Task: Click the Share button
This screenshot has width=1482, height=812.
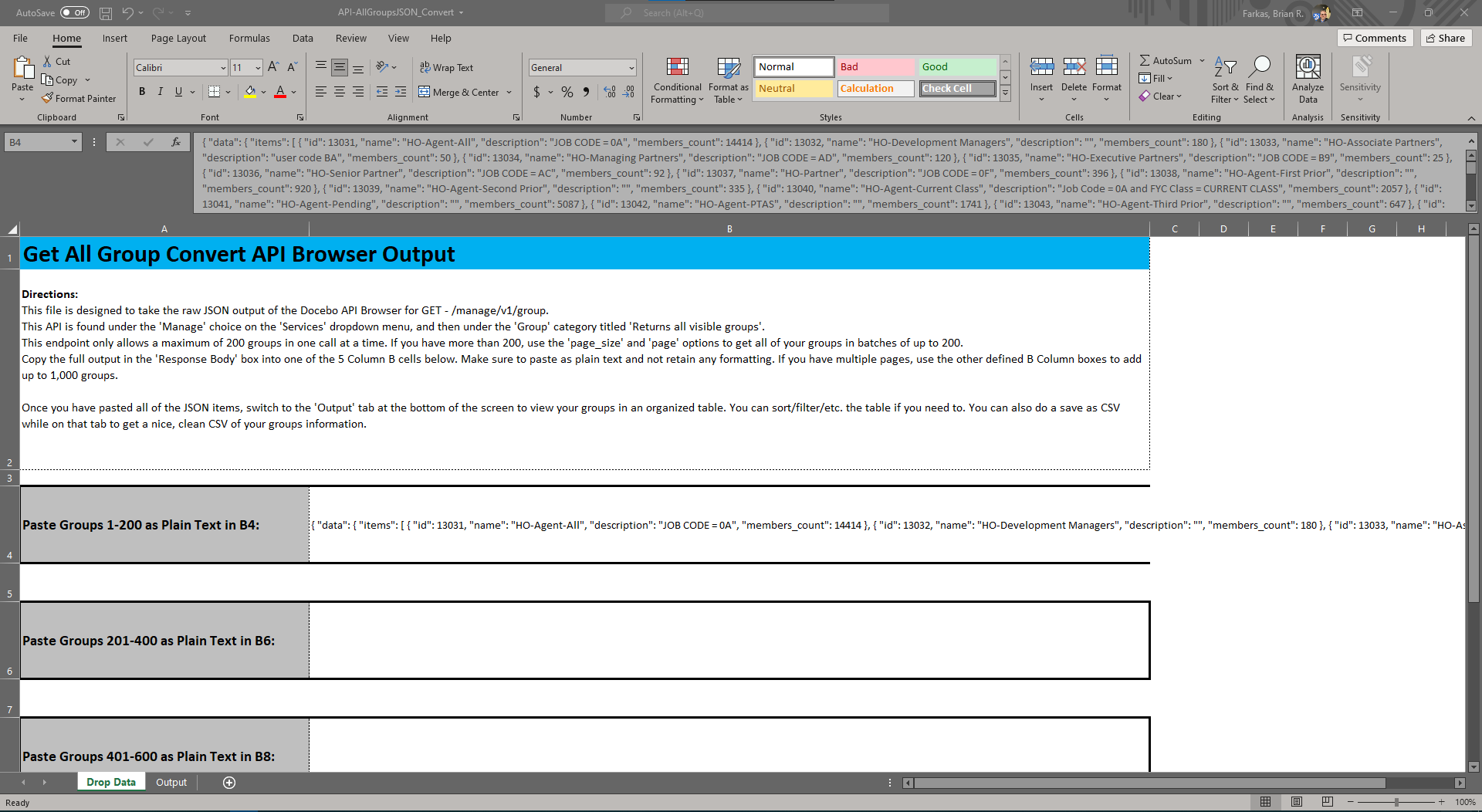Action: coord(1446,38)
